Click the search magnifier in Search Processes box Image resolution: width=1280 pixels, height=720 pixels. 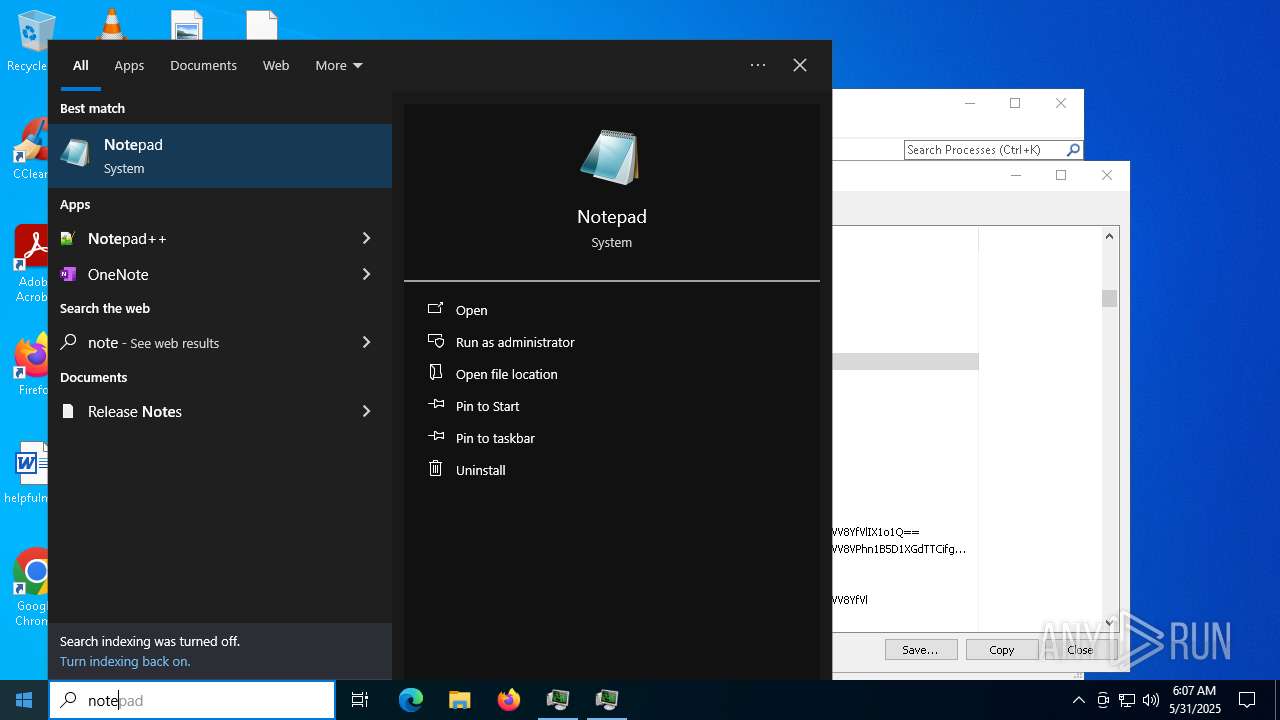tap(1073, 150)
